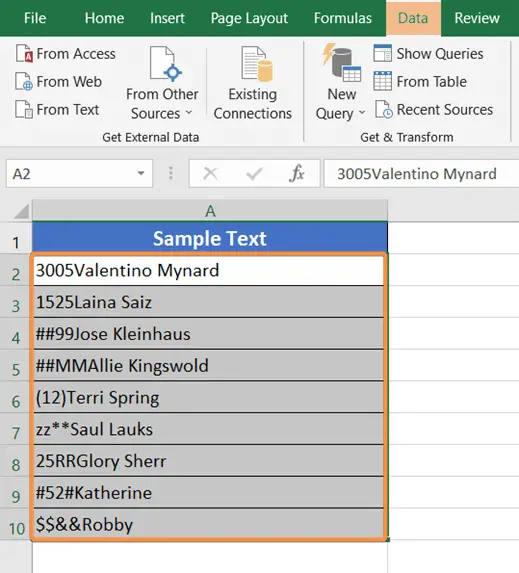This screenshot has height=573, width=519.
Task: Click the From Table icon
Action: pos(383,81)
